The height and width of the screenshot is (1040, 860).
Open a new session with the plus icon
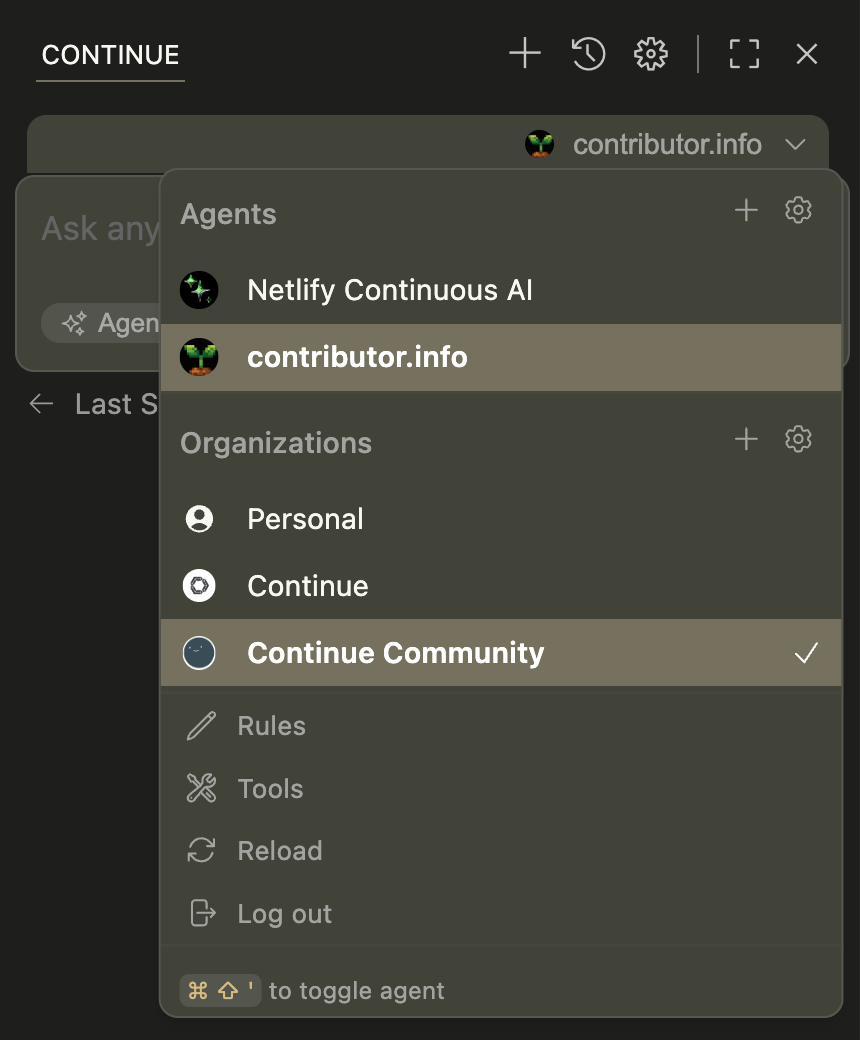pos(524,54)
